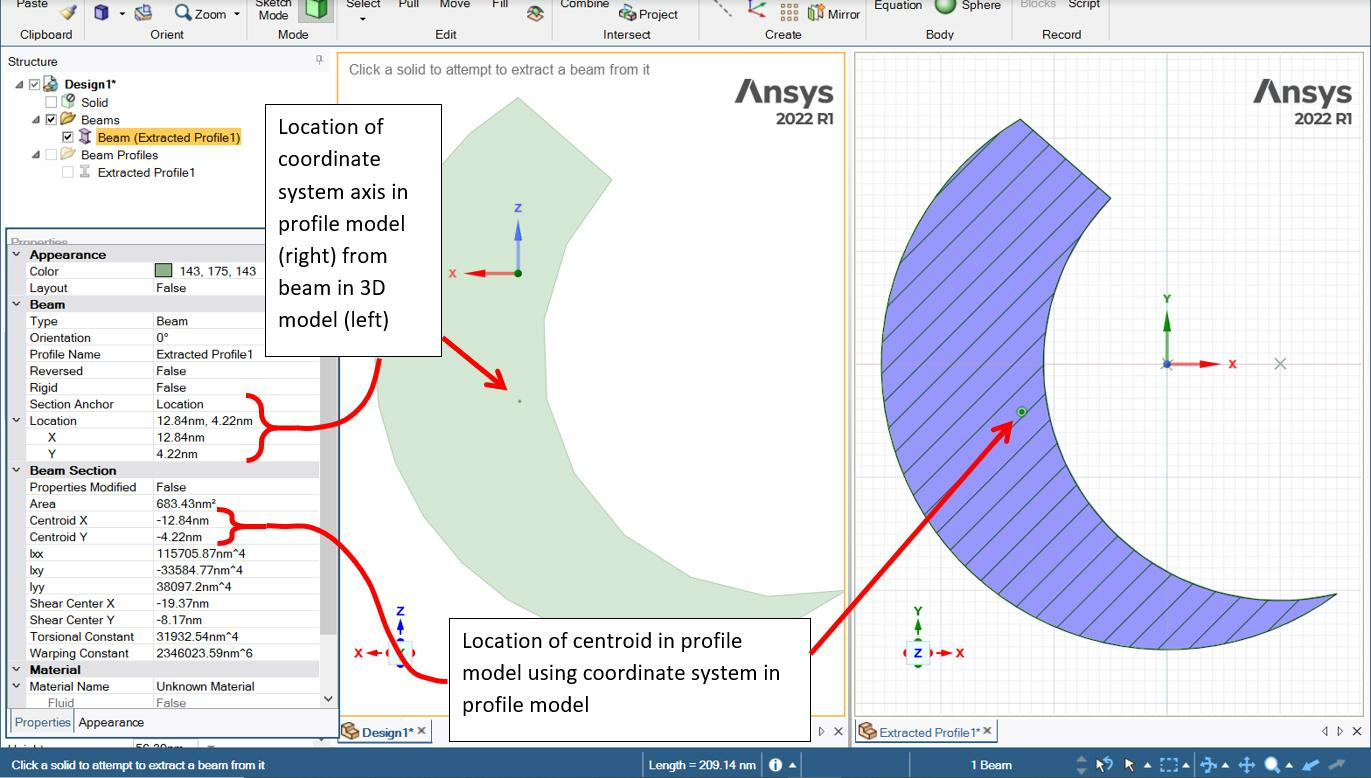Collapse the Beams folder in Structure tree
Image resolution: width=1371 pixels, height=778 pixels.
[37, 120]
